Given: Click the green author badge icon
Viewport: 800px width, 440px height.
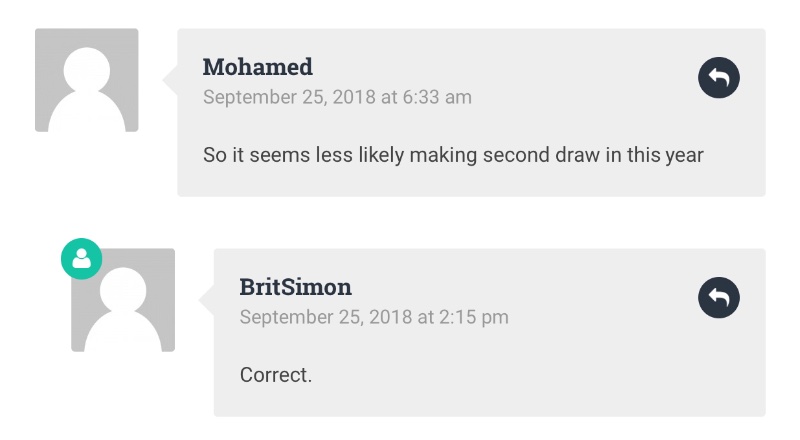Looking at the screenshot, I should click(x=82, y=259).
